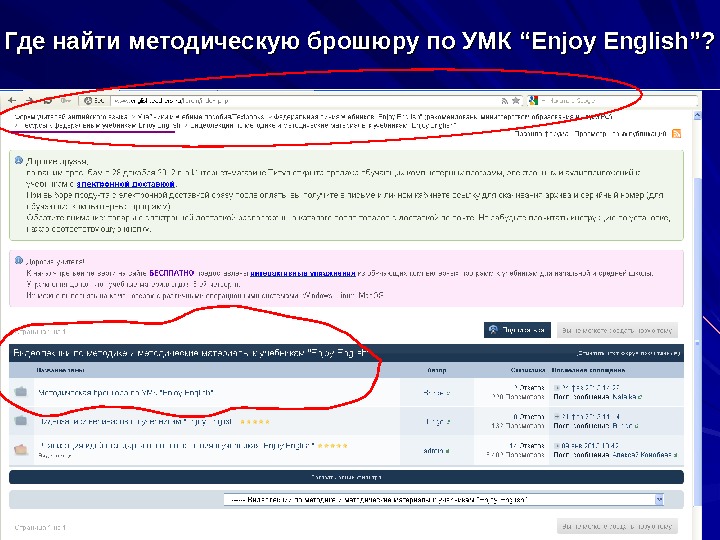The image size is (720, 540).
Task: Click into the browser address bar
Action: 303,101
